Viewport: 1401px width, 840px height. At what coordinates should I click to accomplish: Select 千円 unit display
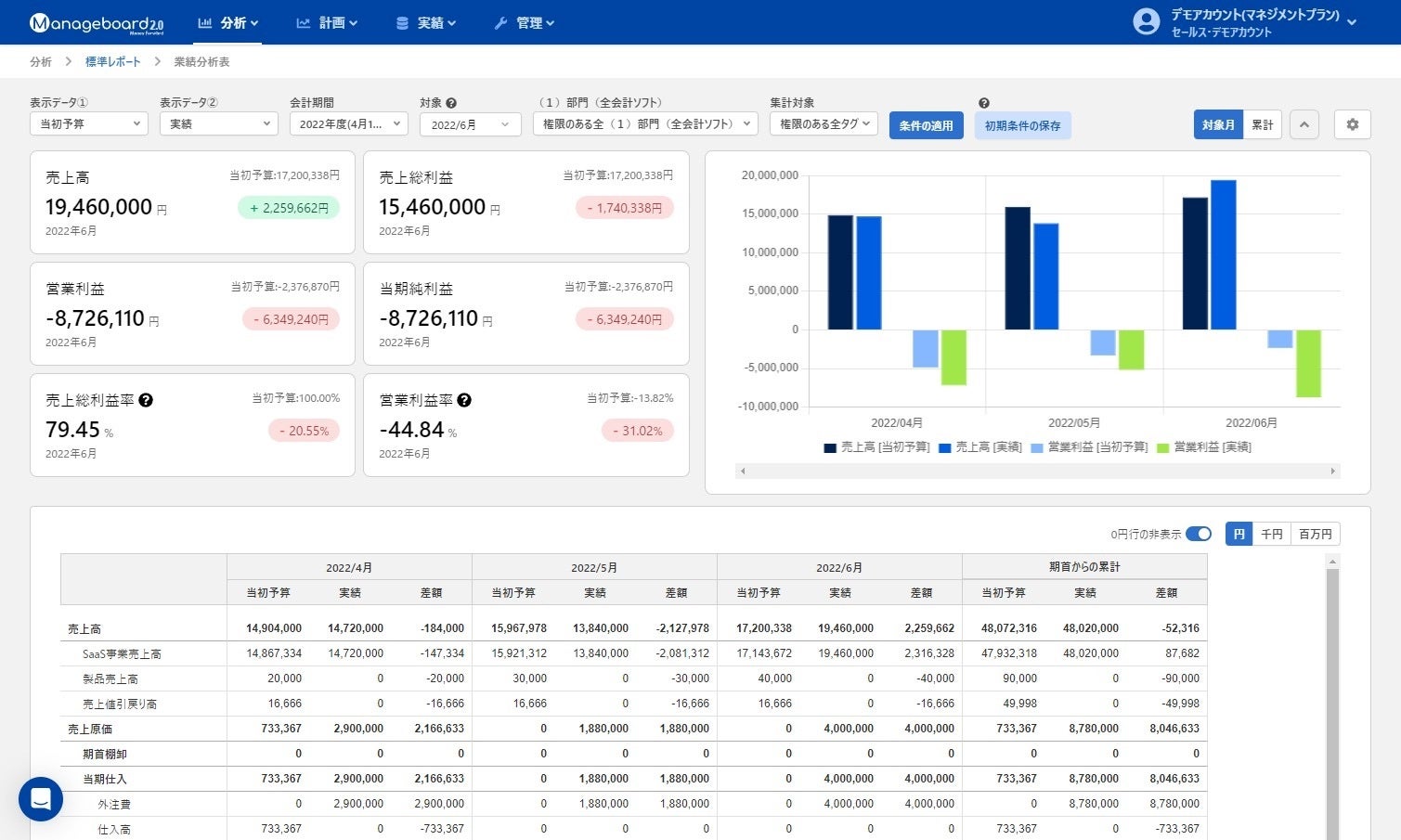point(1271,534)
